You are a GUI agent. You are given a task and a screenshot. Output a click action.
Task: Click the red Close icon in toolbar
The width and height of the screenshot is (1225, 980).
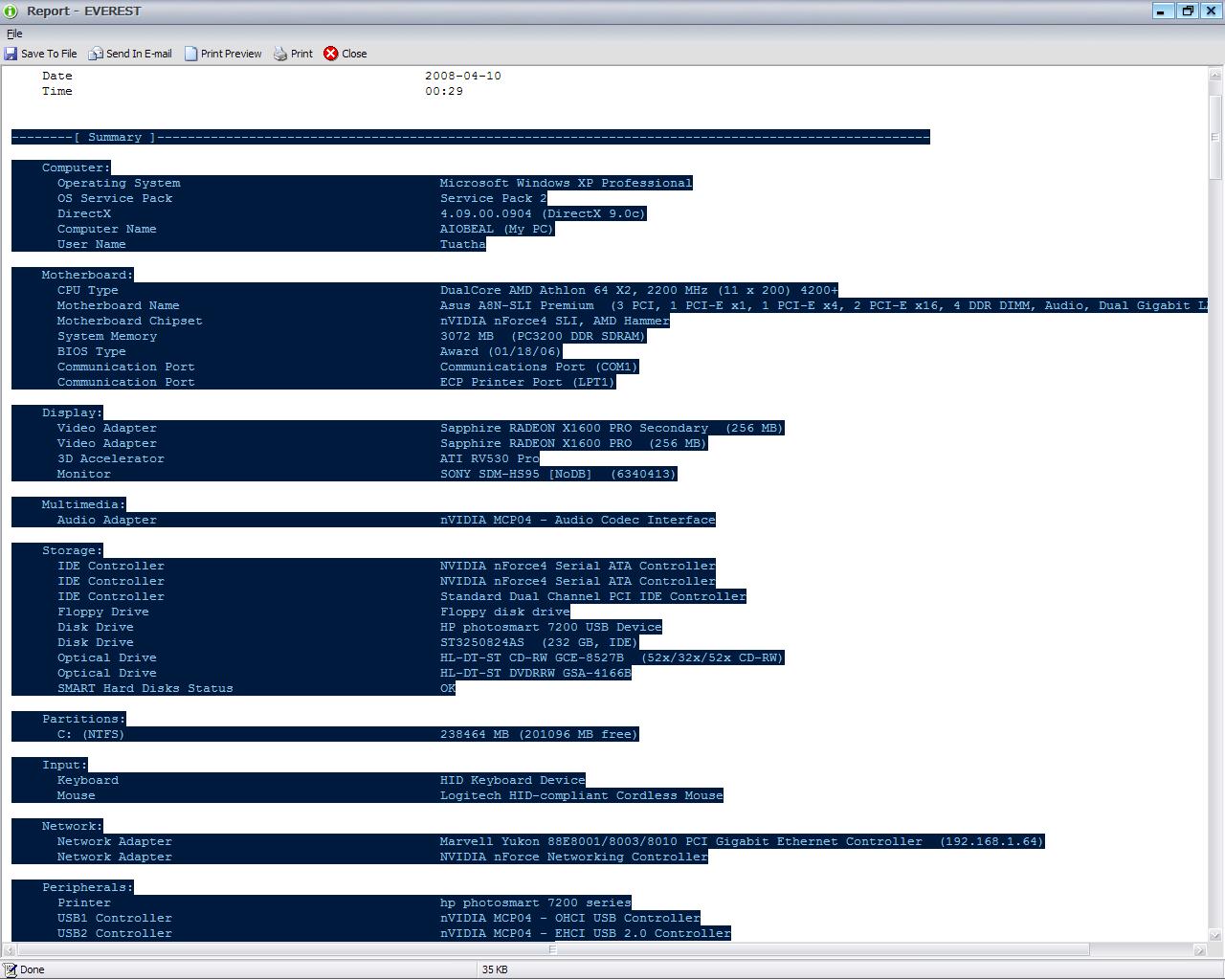pos(331,54)
